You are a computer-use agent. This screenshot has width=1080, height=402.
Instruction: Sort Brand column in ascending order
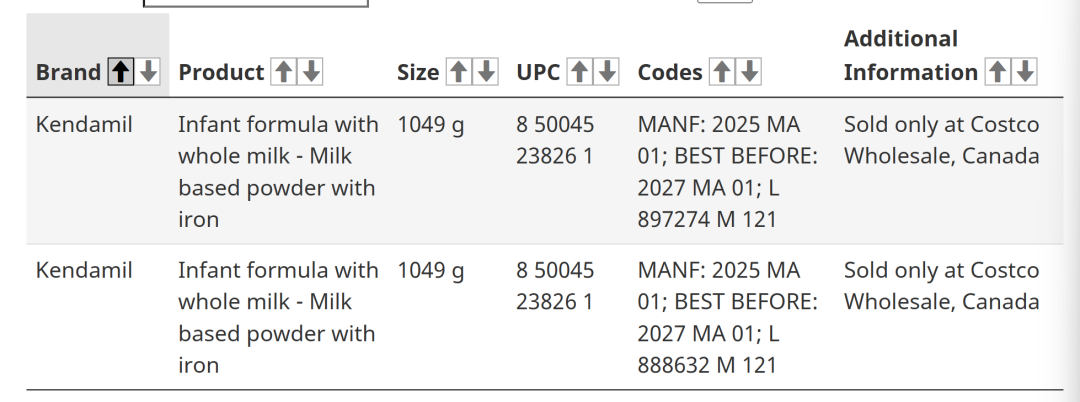(120, 72)
